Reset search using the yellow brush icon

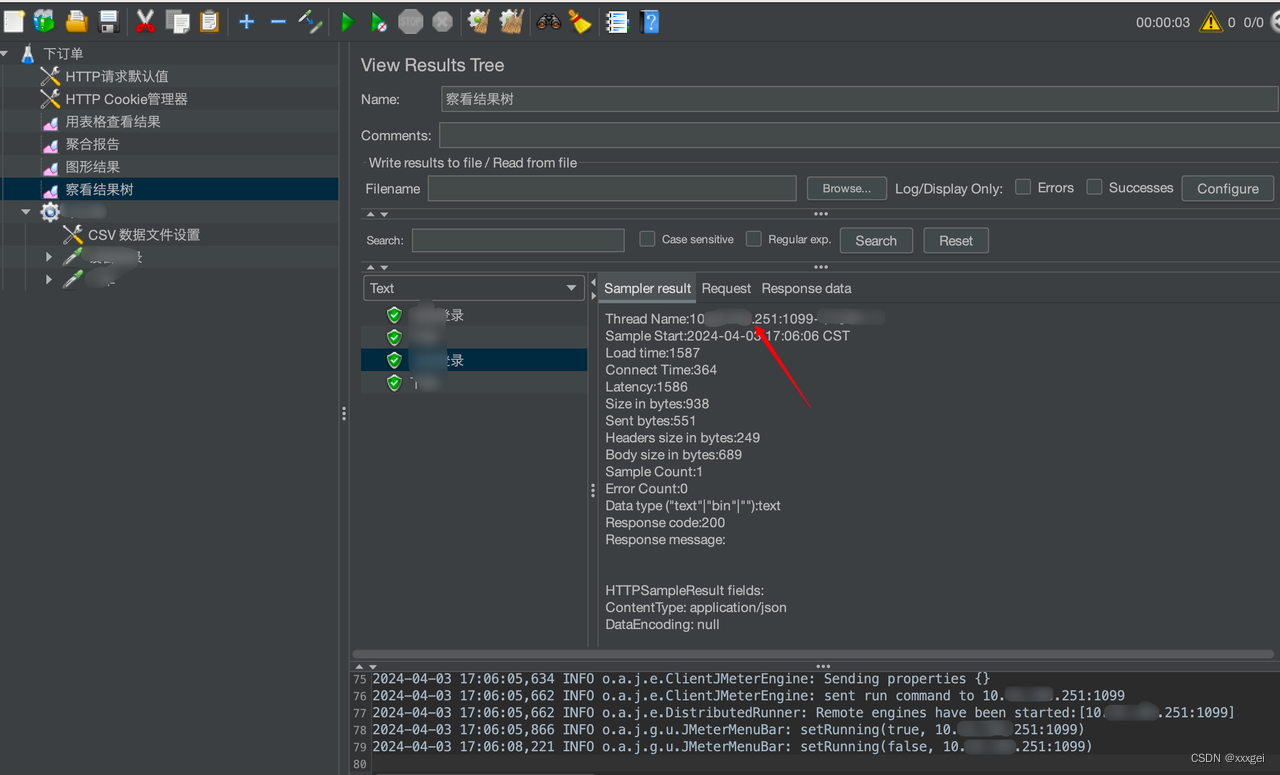coord(580,21)
